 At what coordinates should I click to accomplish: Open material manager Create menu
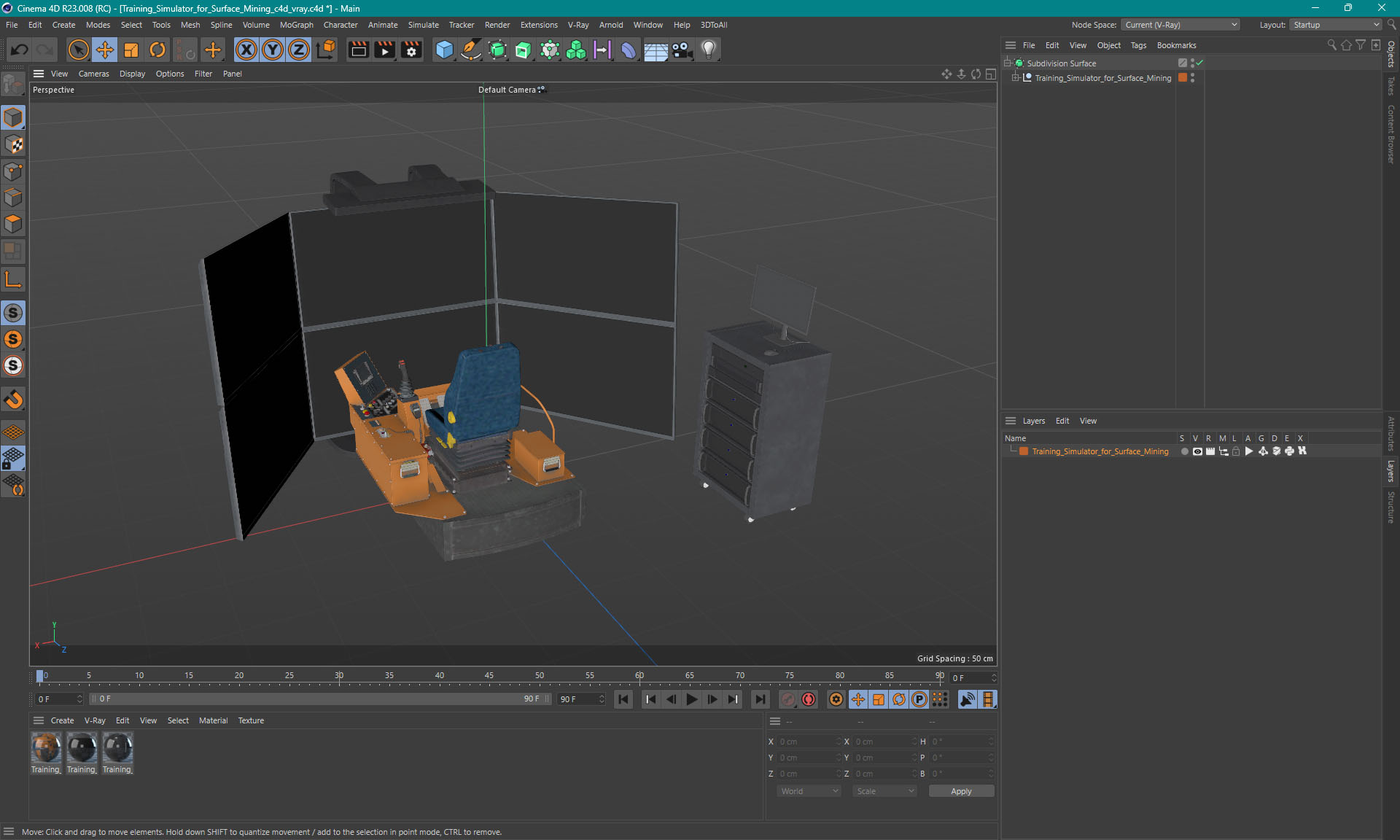click(62, 720)
